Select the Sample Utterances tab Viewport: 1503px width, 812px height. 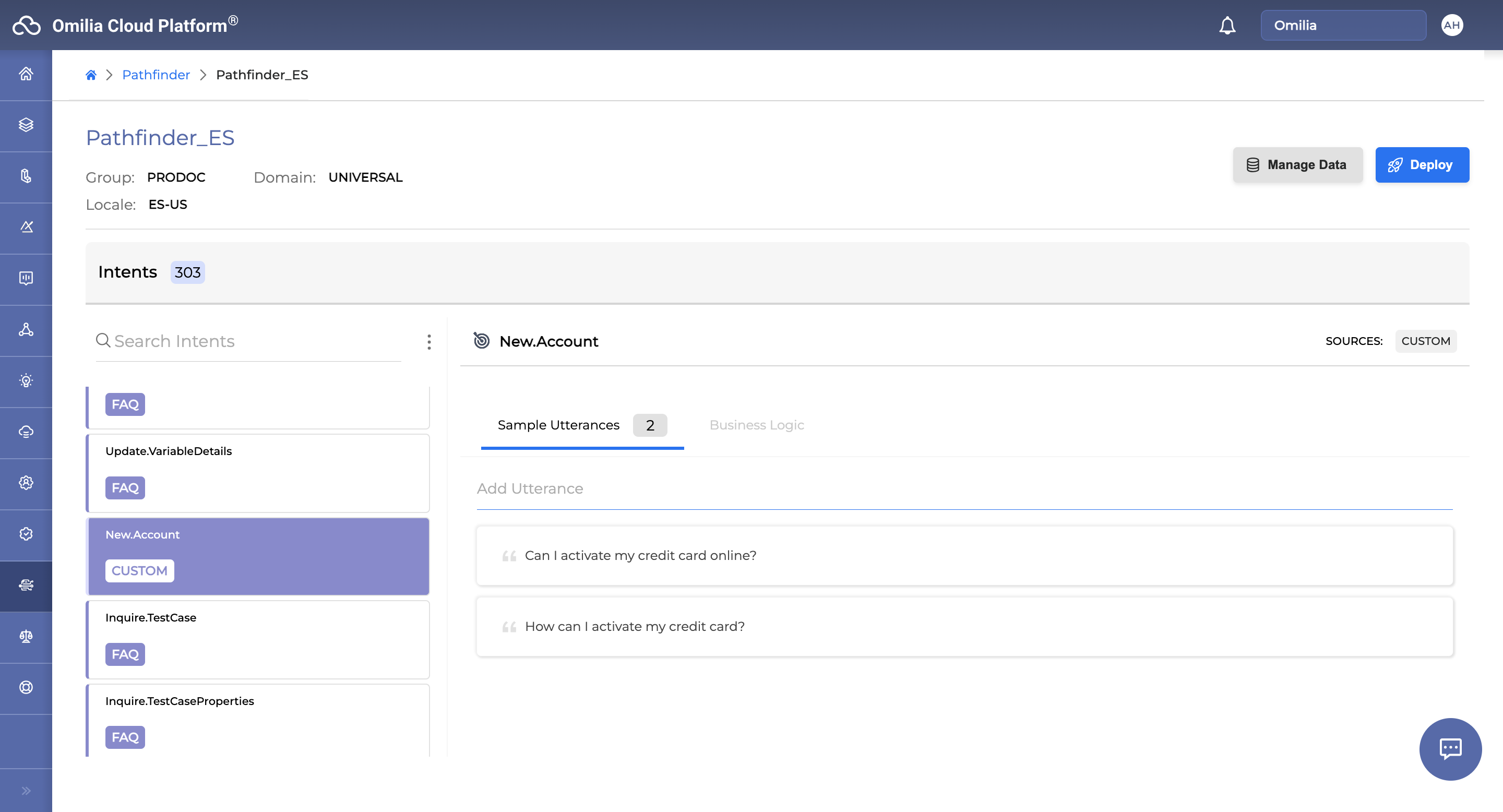pos(558,425)
